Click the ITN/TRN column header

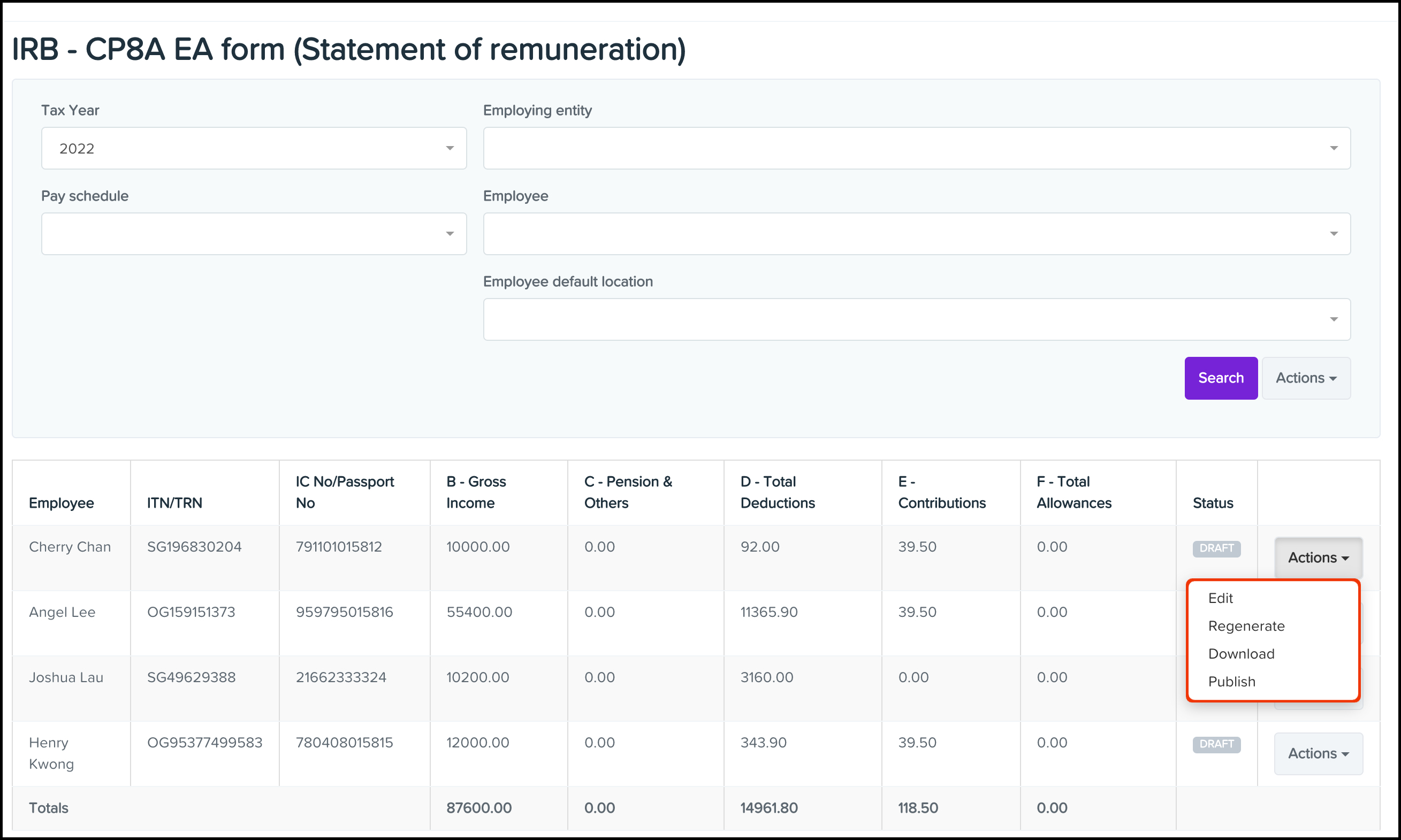pos(174,502)
